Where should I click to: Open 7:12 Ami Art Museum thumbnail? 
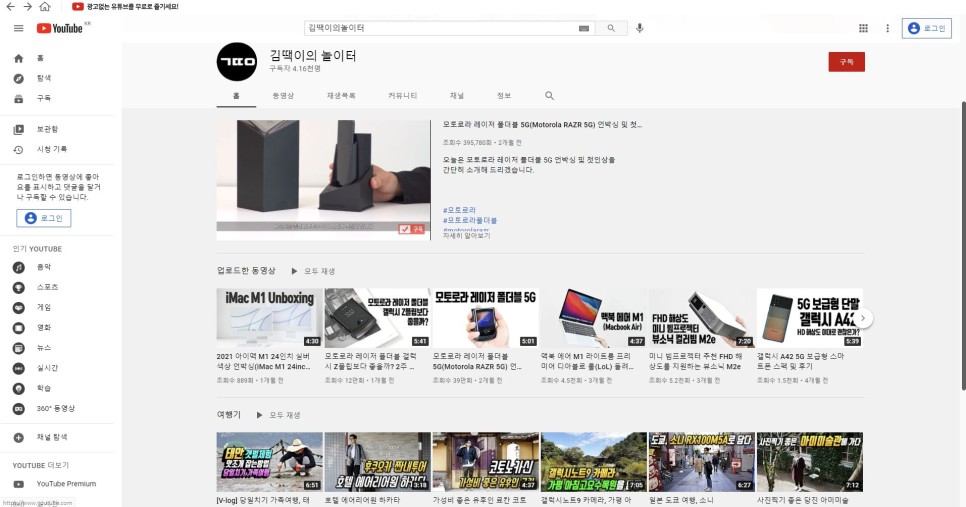[x=810, y=462]
